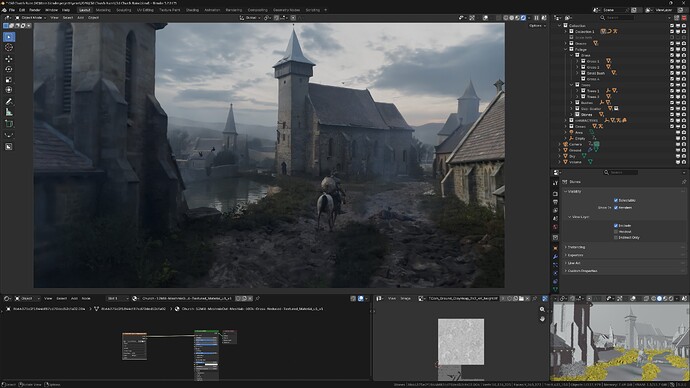Select the Move tool in viewport toolbar
This screenshot has width=690, height=388.
(9, 59)
